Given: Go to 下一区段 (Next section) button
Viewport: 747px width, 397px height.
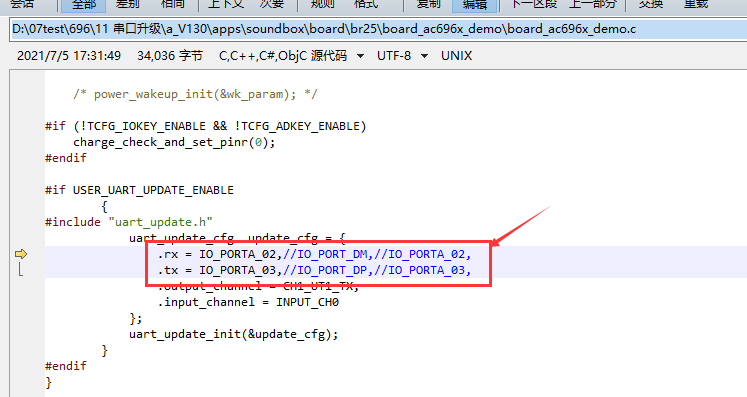Looking at the screenshot, I should coord(534,5).
